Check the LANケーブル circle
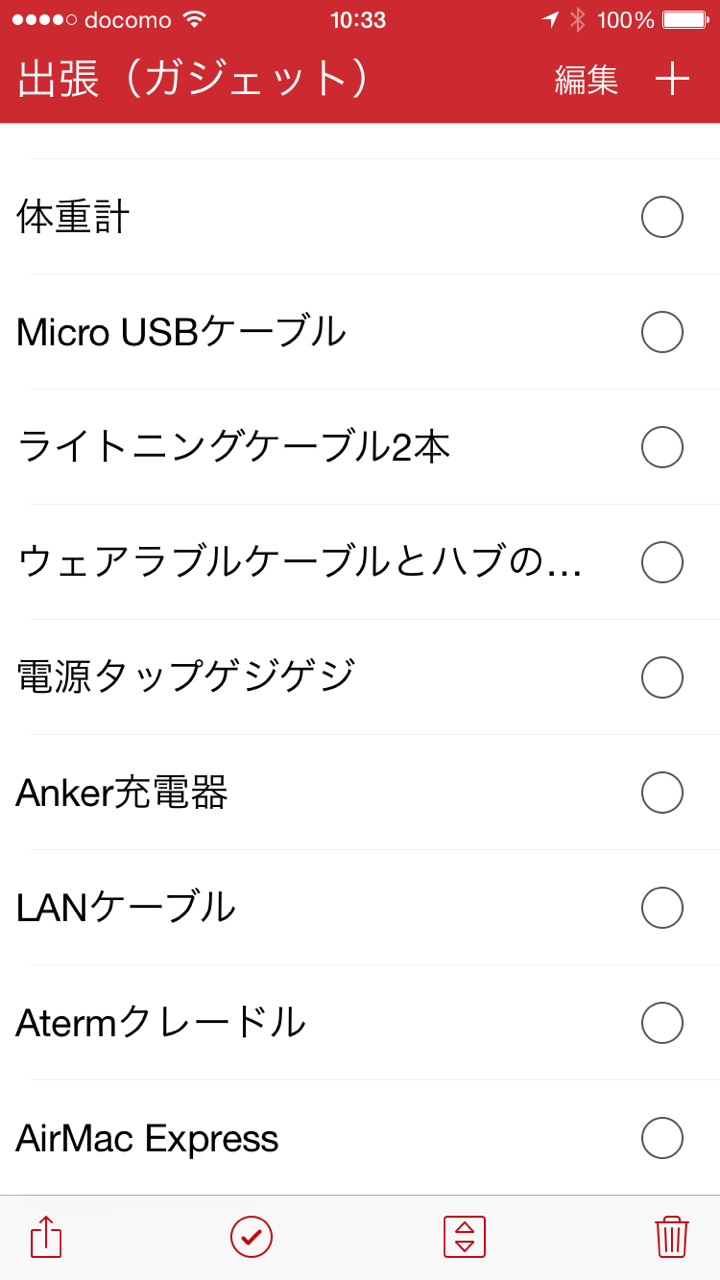Screen dimensions: 720x1280 click(x=662, y=908)
